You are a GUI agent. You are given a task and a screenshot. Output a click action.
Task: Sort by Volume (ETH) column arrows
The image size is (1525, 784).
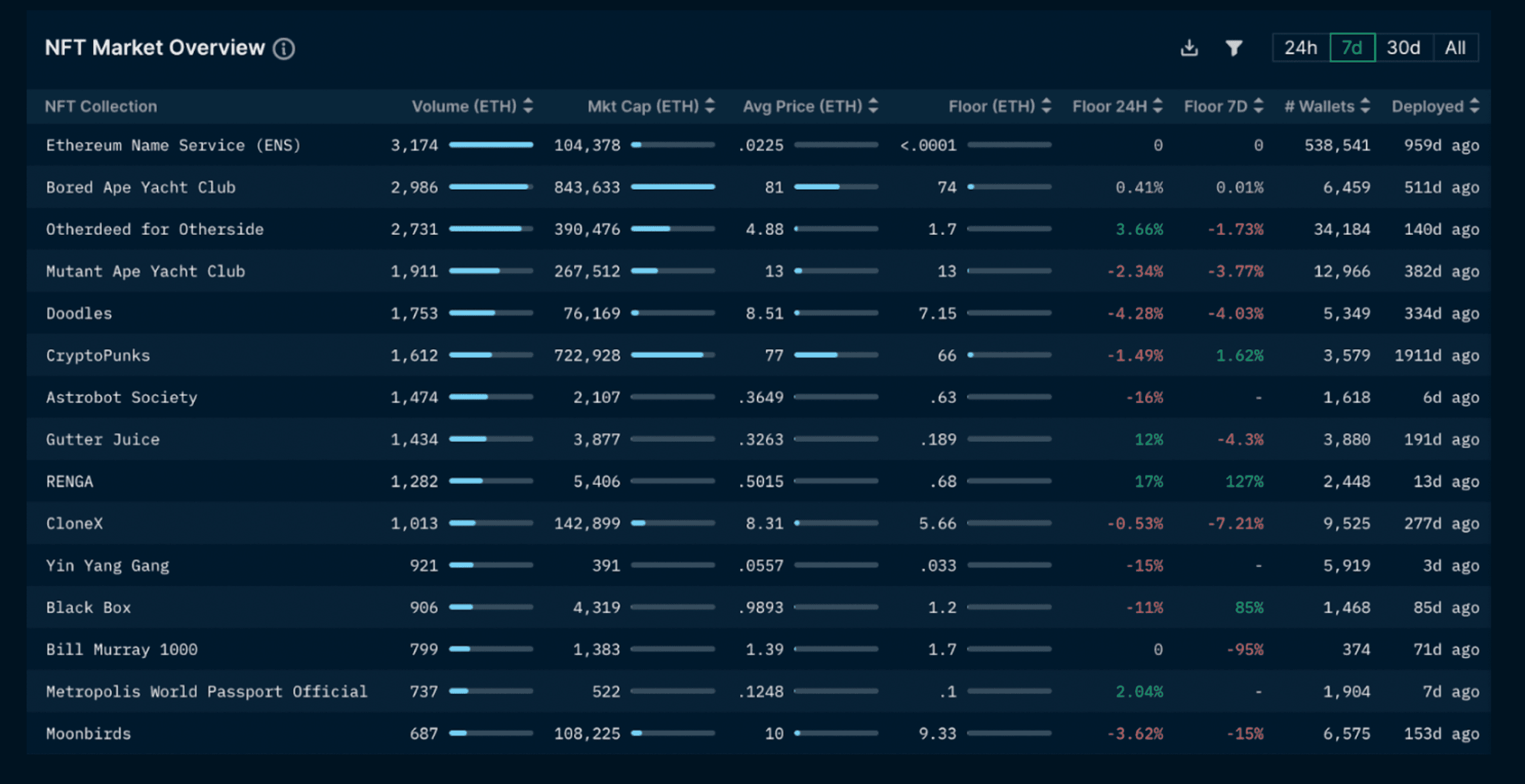[528, 106]
